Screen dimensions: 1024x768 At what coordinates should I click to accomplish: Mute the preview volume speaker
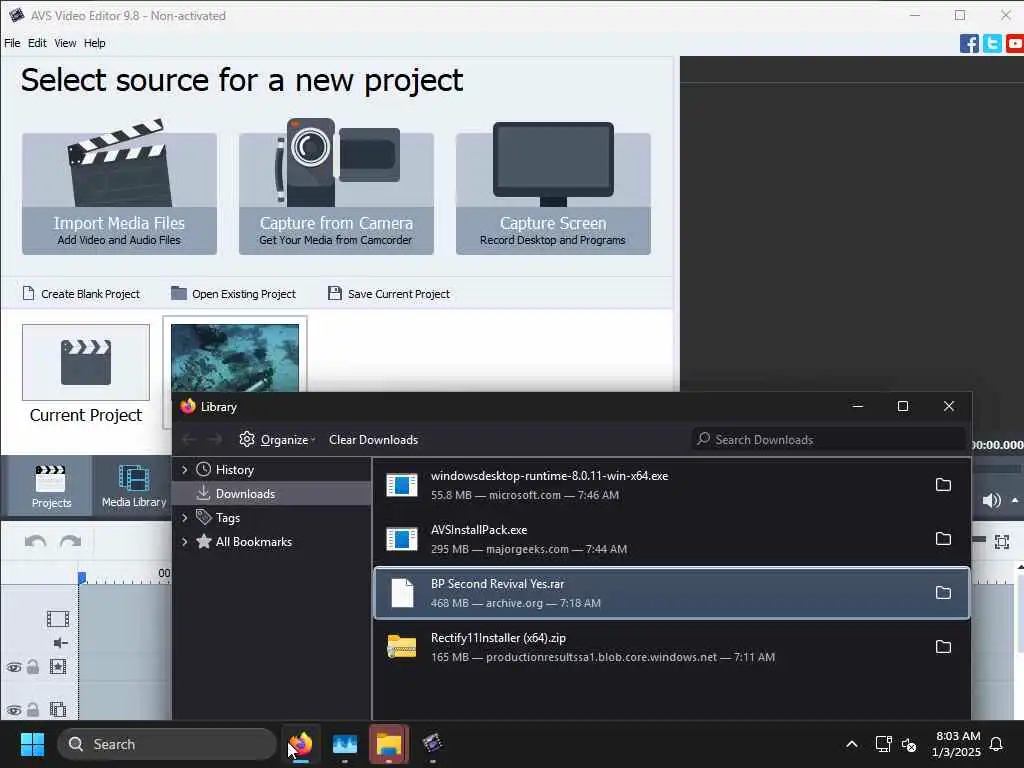(x=991, y=500)
